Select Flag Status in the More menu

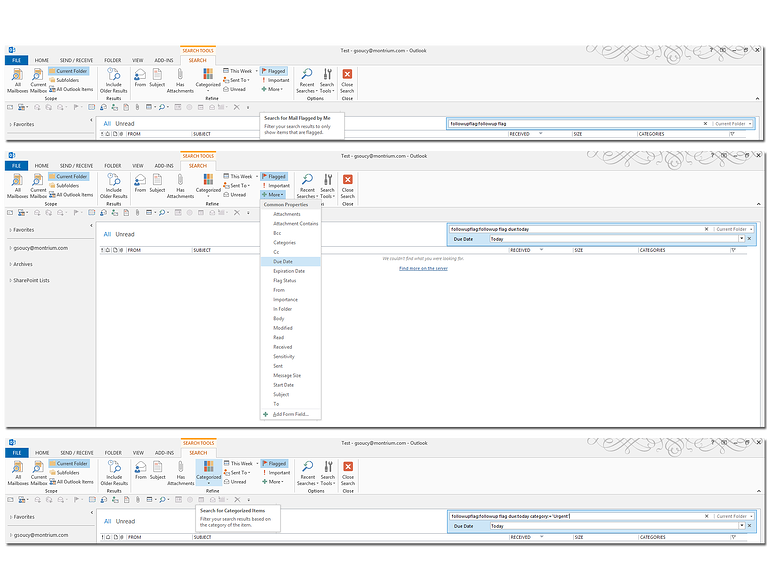[x=291, y=280]
